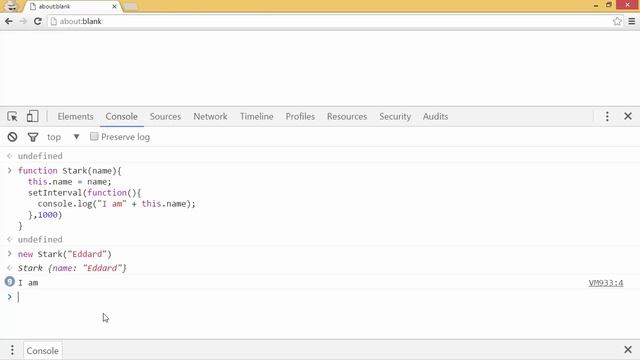Minimize the Chrome window

coord(596,5)
